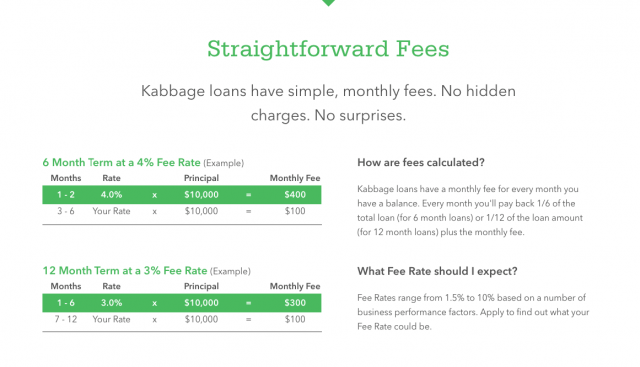This screenshot has width=640, height=367.
Task: Click 'Principal' header in second table
Action: pos(201,286)
